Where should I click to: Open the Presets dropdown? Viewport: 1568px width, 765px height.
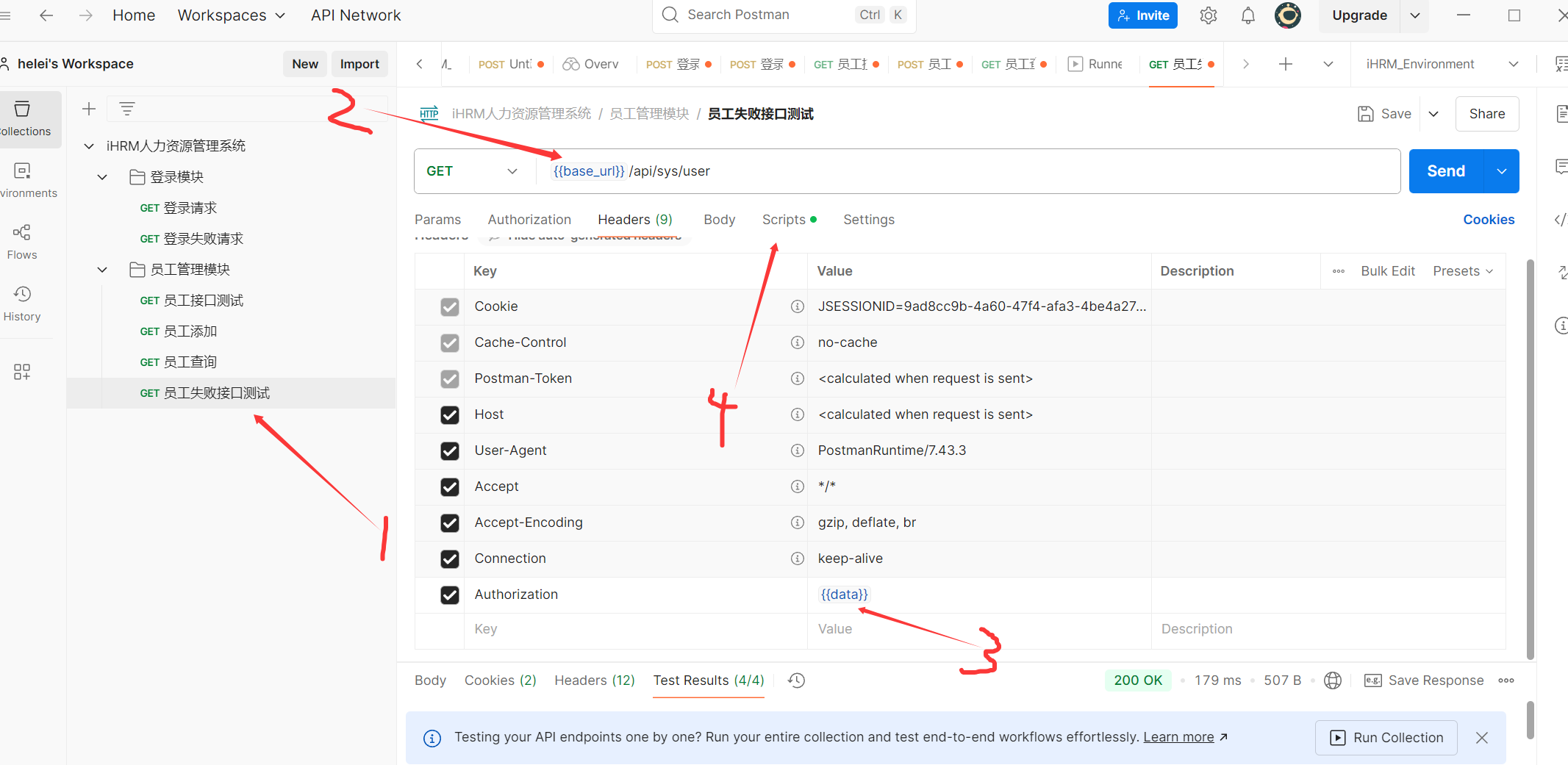point(1463,271)
